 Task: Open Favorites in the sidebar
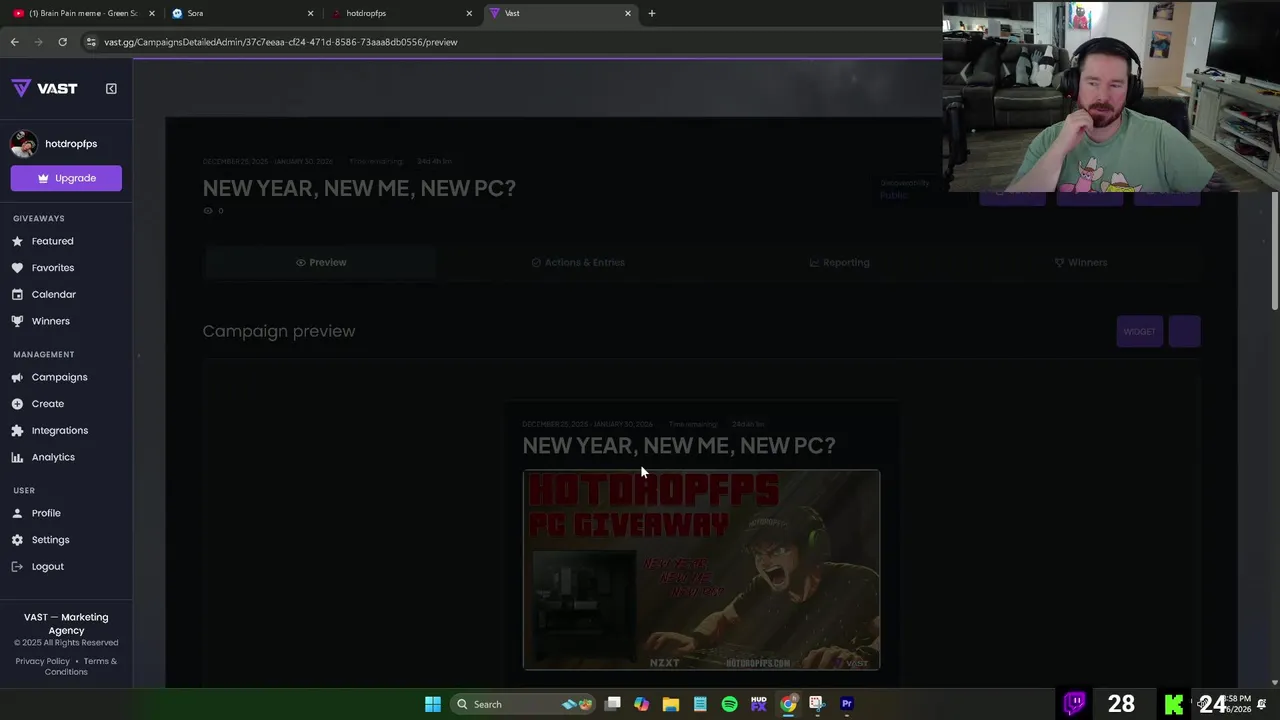coord(53,268)
